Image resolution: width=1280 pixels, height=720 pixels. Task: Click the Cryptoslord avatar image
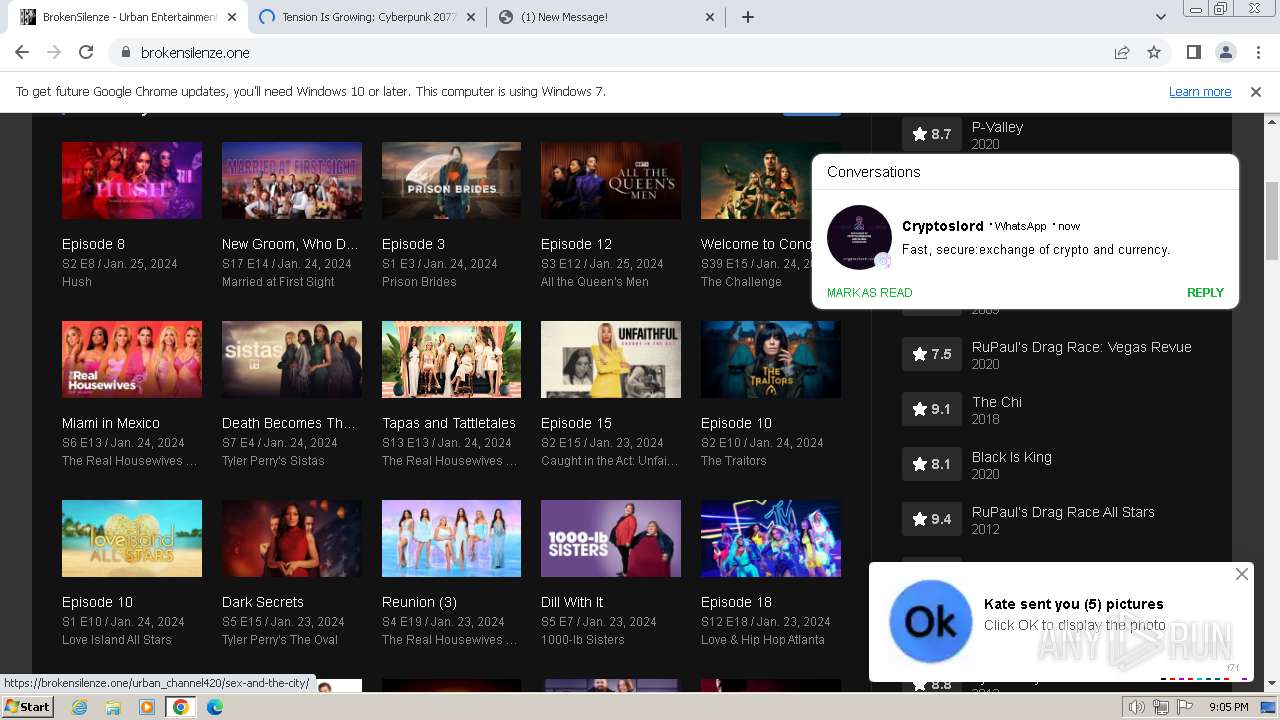(859, 237)
